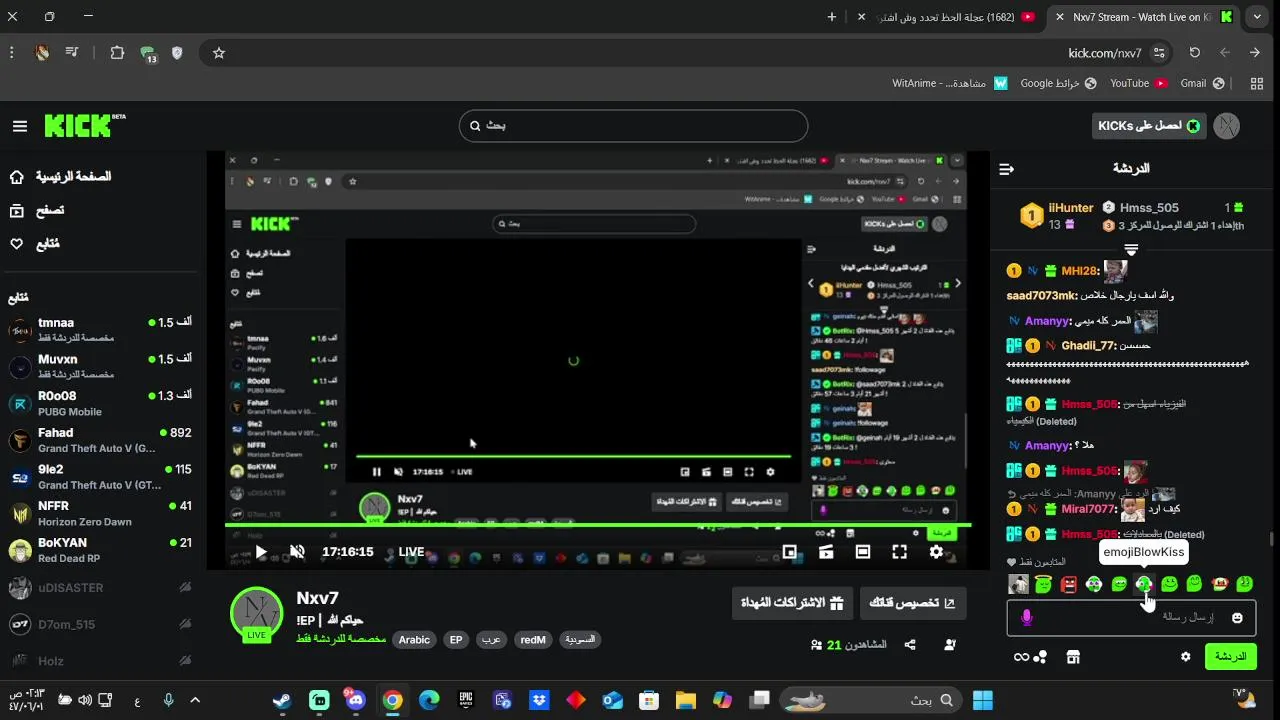Select the redM tag chip
The height and width of the screenshot is (720, 1280).
coord(533,640)
